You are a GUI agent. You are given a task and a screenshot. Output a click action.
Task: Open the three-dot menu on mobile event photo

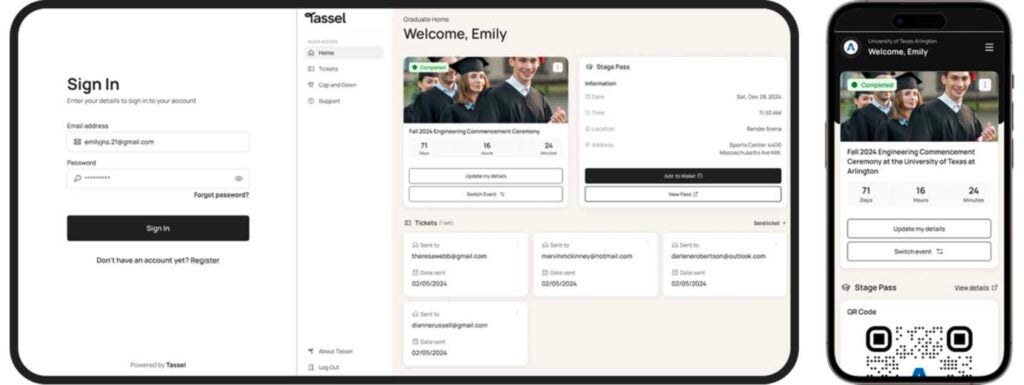[985, 85]
